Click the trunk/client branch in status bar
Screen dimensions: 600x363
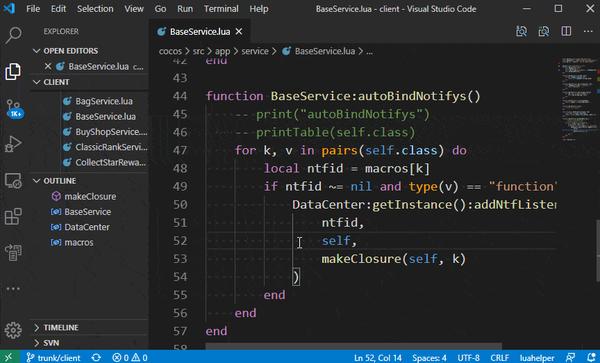54,358
